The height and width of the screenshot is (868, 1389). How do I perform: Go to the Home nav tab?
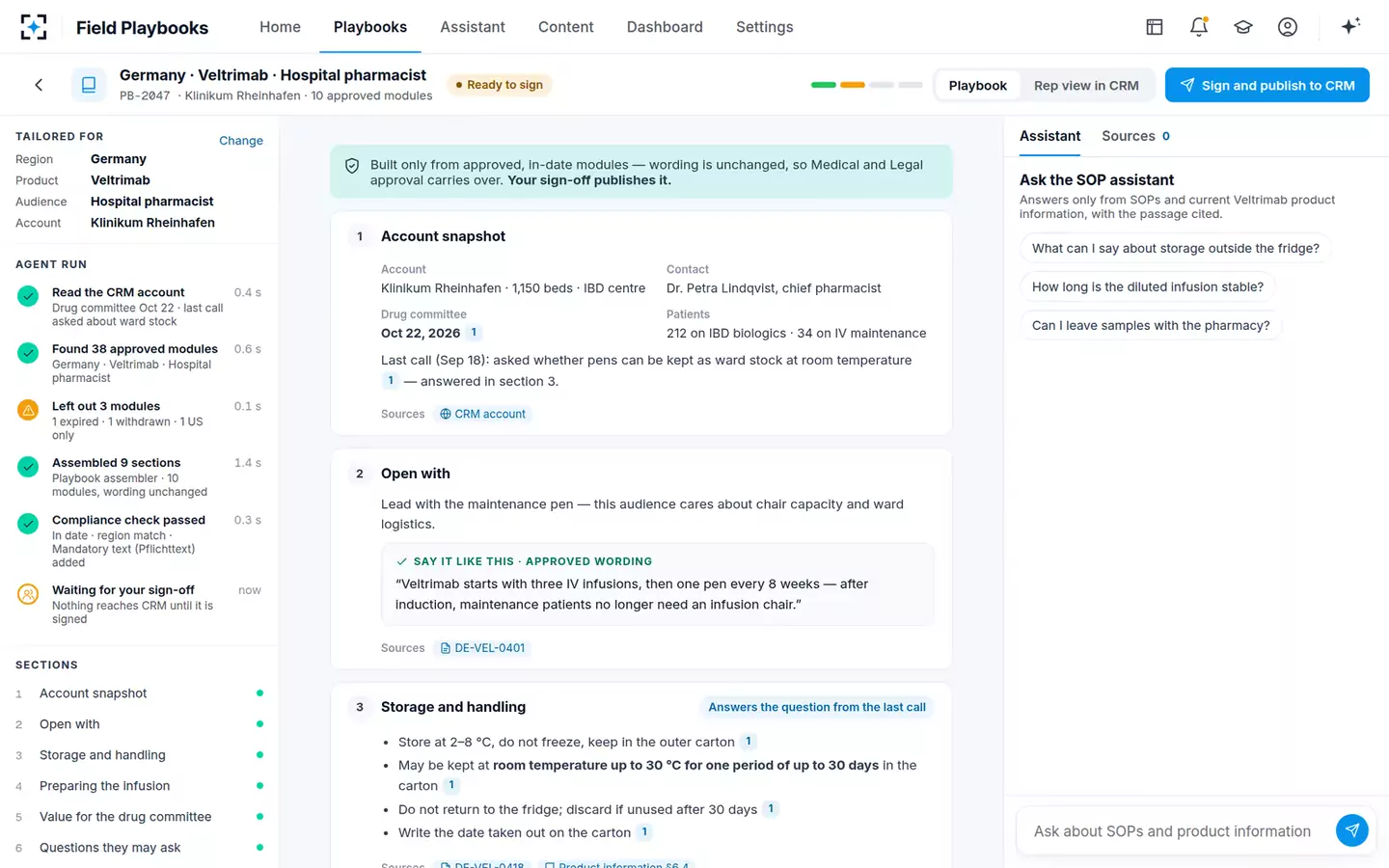(x=280, y=27)
